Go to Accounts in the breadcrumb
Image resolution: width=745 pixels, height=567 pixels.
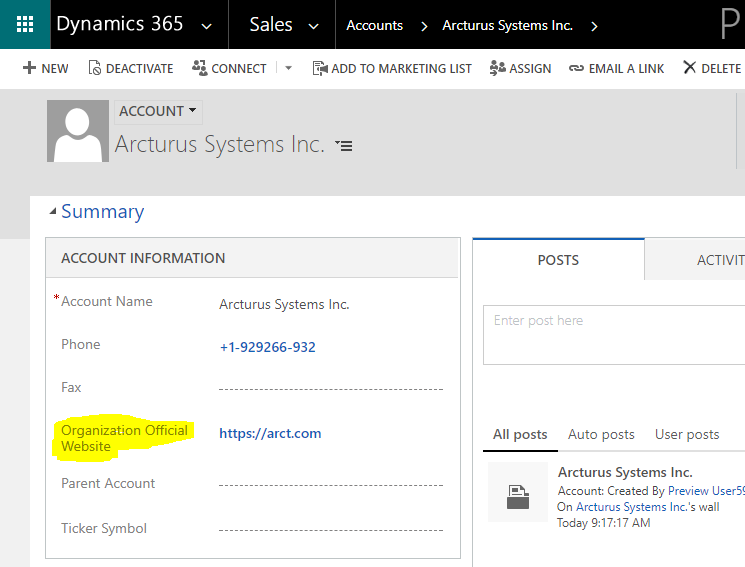pyautogui.click(x=374, y=25)
